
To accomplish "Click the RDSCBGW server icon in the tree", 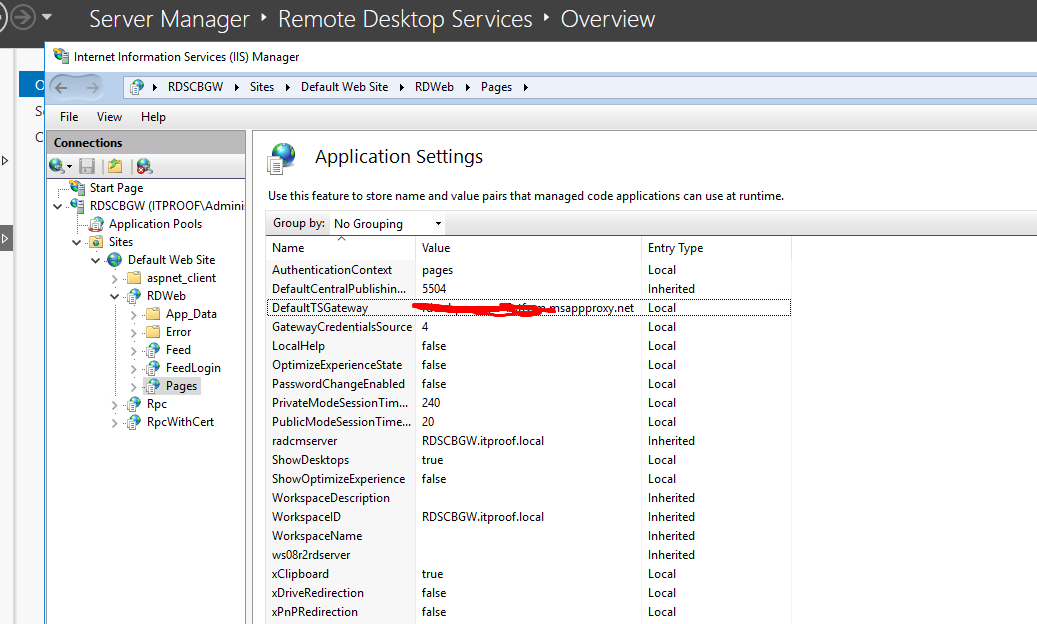I will 77,206.
